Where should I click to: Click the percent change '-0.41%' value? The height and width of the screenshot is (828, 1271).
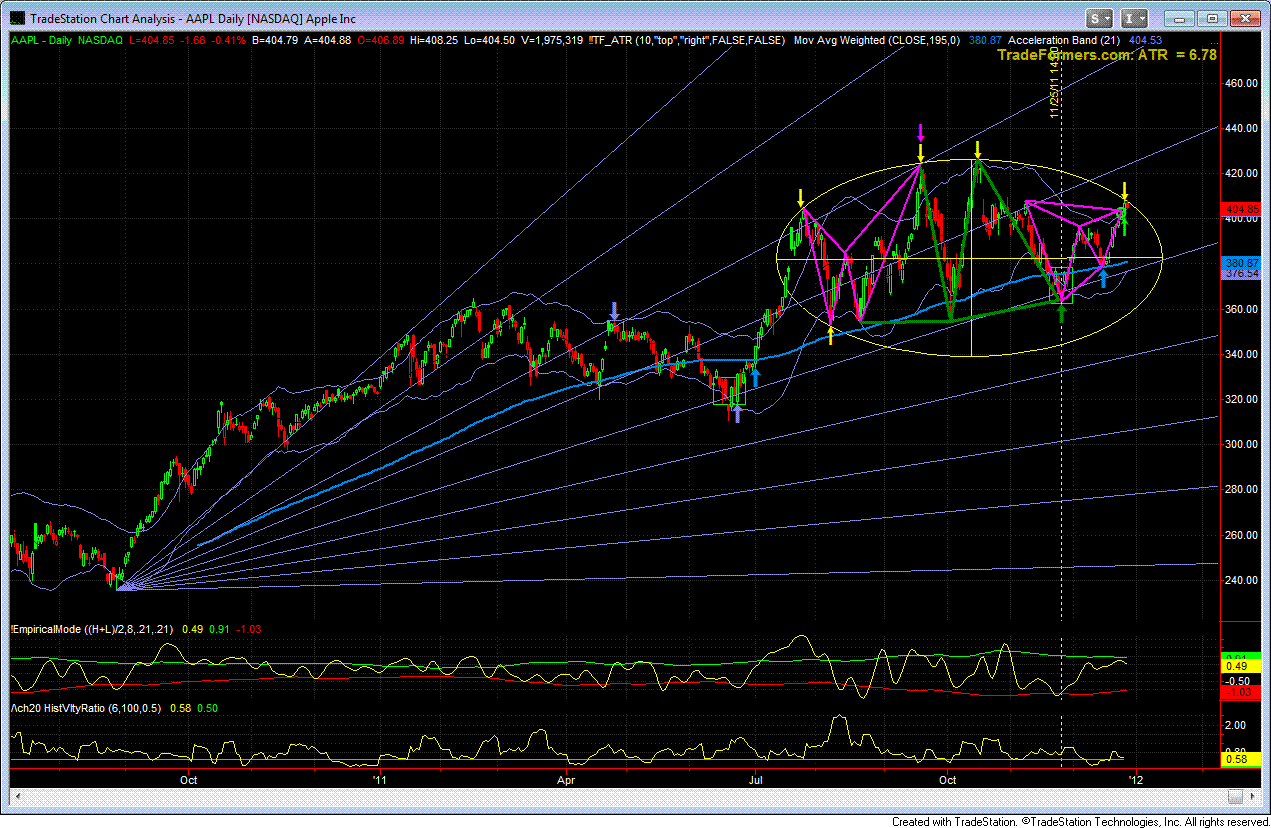pos(230,40)
